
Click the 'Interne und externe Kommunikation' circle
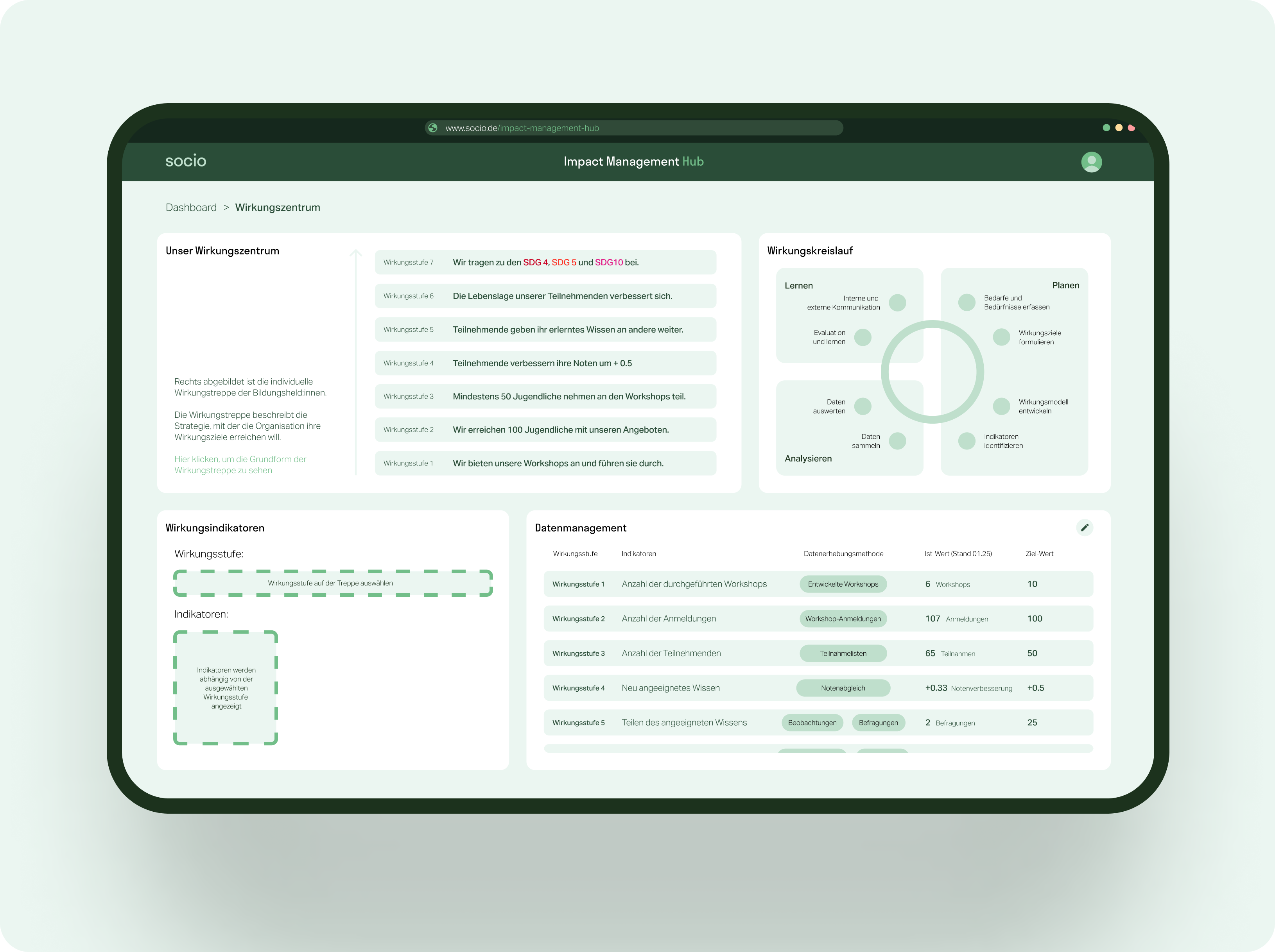click(x=897, y=302)
